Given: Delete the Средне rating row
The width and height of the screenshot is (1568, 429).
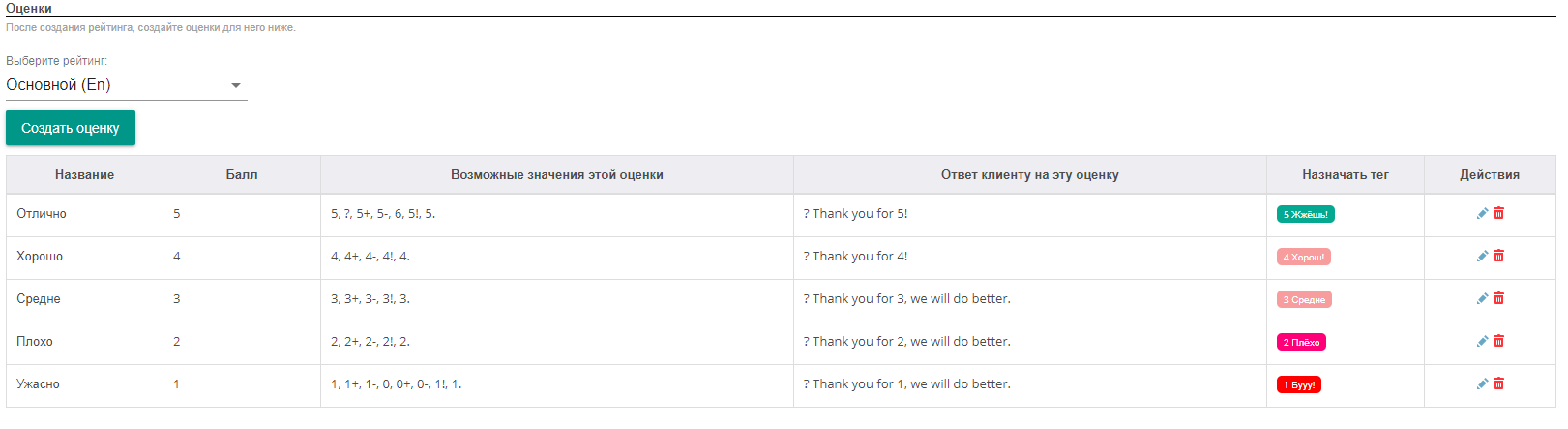Looking at the screenshot, I should 1498,298.
